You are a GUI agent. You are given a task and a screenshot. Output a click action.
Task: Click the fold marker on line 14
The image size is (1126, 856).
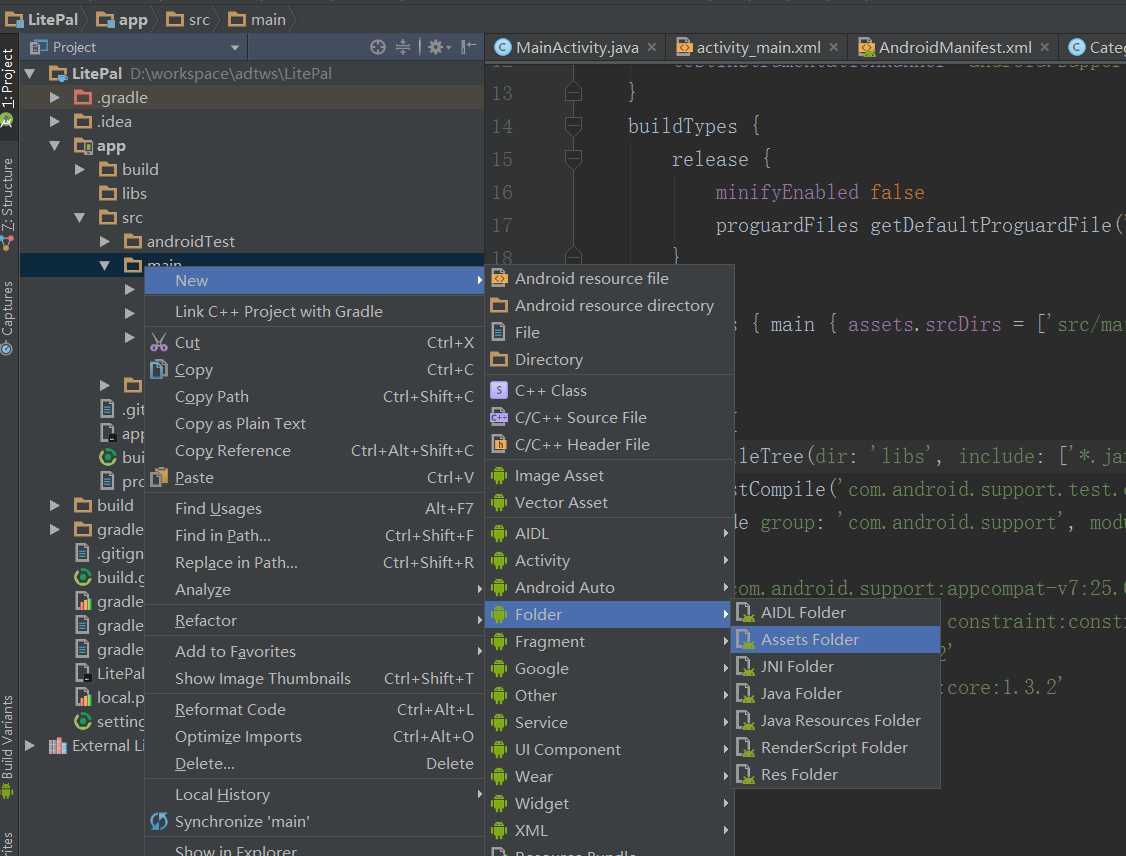tap(573, 126)
